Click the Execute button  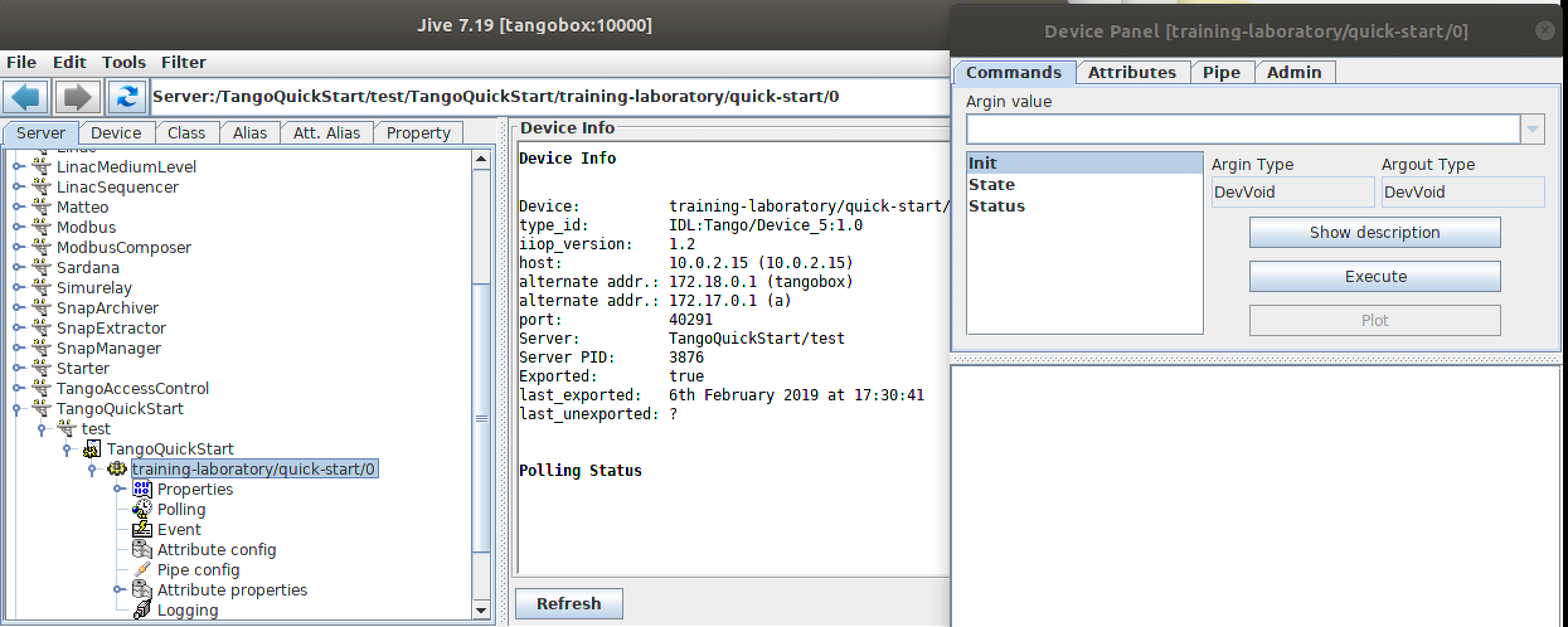(1375, 276)
